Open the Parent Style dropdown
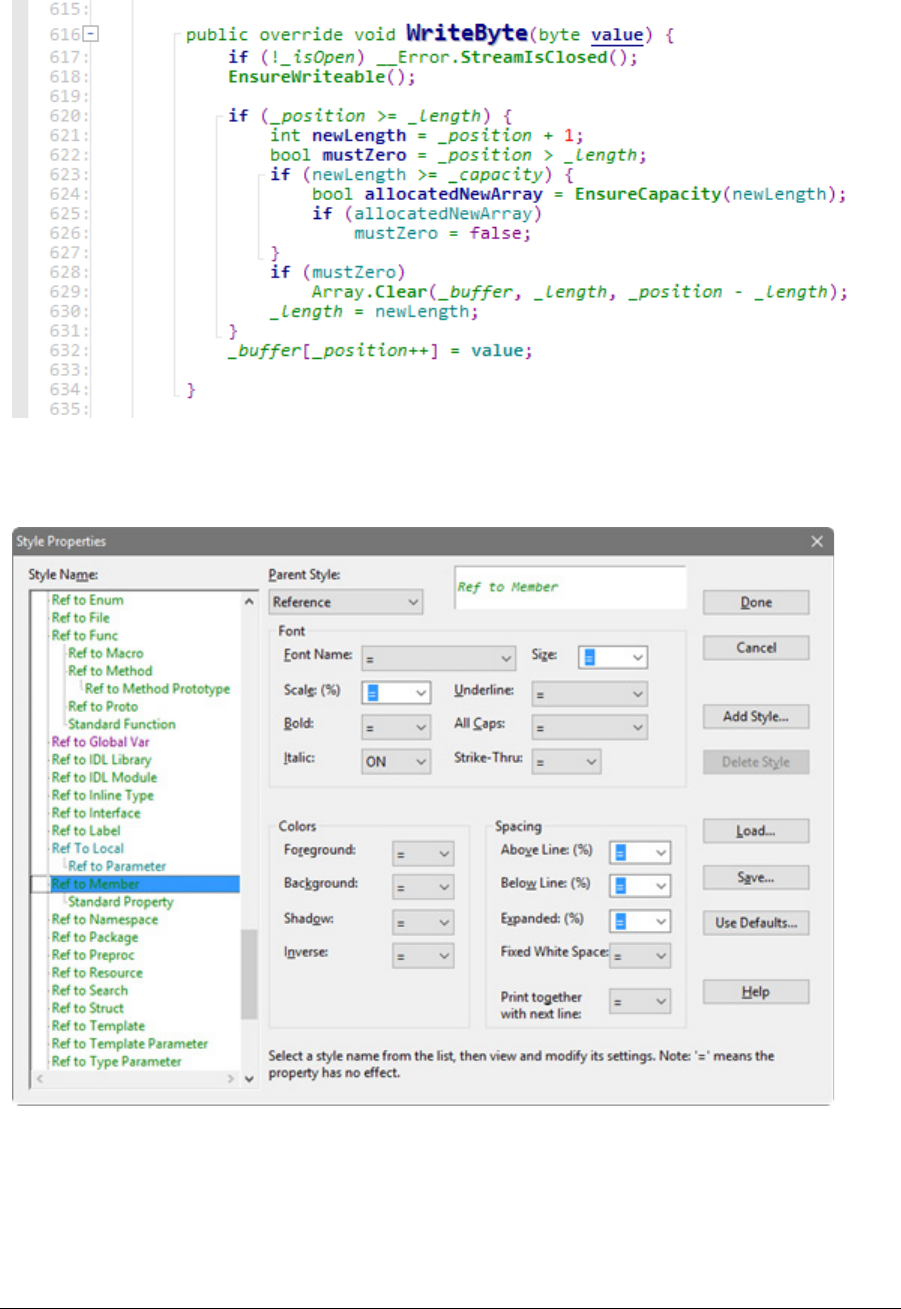 tap(346, 602)
